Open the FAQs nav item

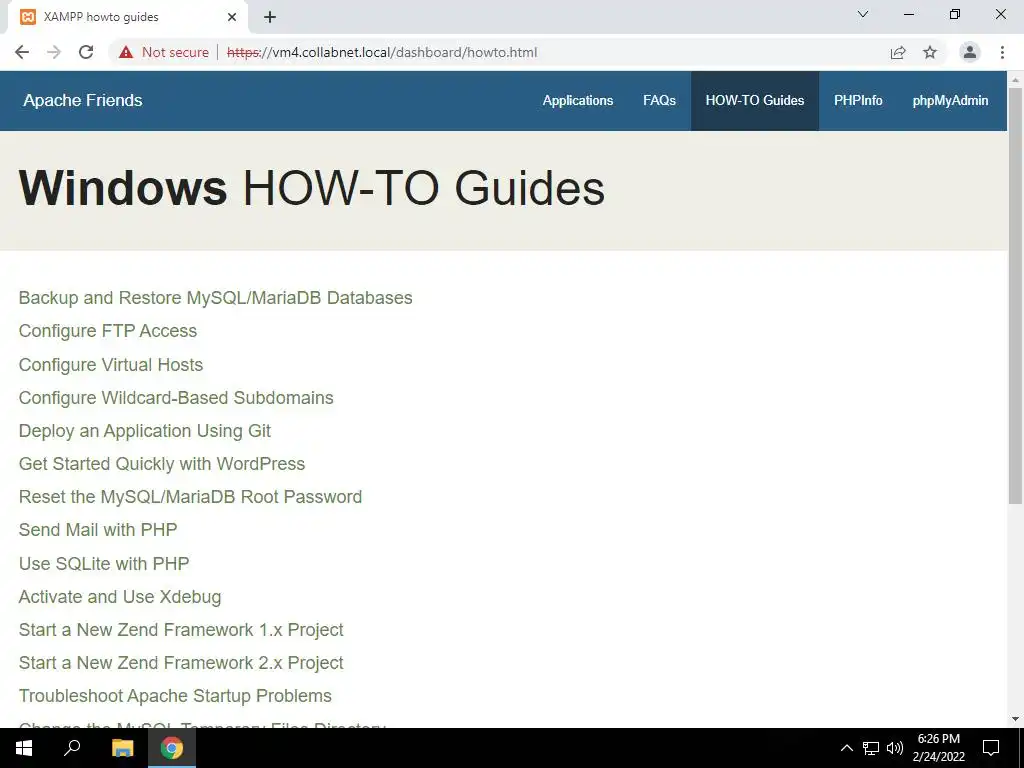tap(660, 101)
